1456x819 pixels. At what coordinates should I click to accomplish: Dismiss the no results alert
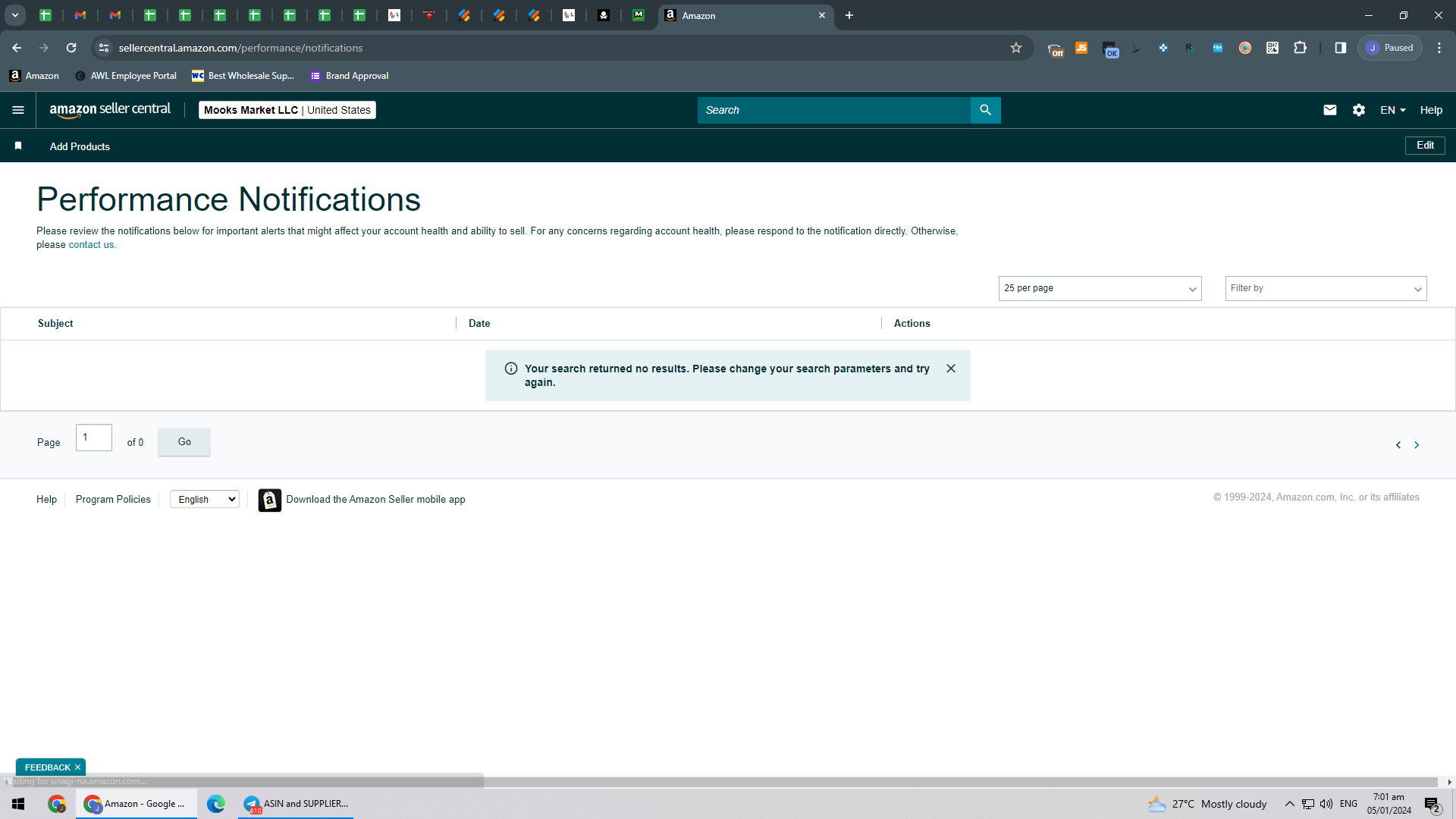pos(951,369)
